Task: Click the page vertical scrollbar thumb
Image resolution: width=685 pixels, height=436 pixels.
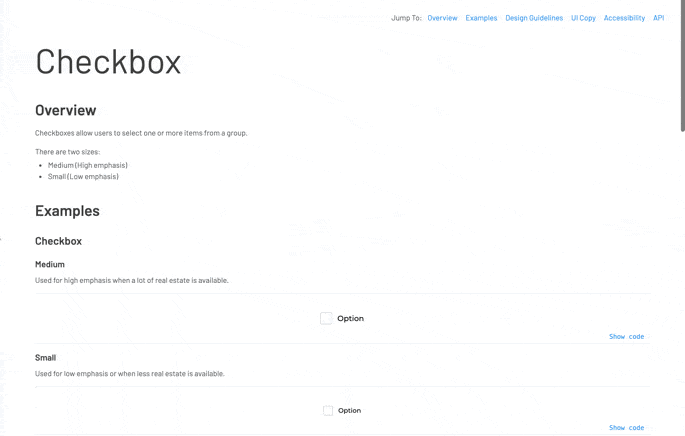Action: coord(682,66)
